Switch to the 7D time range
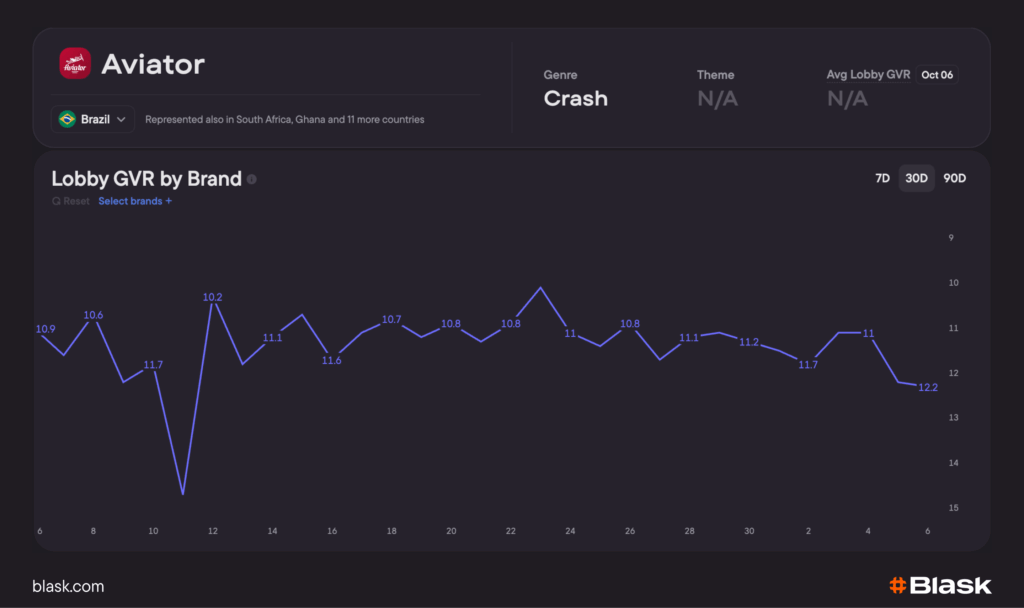This screenshot has height=608, width=1024. (x=882, y=178)
